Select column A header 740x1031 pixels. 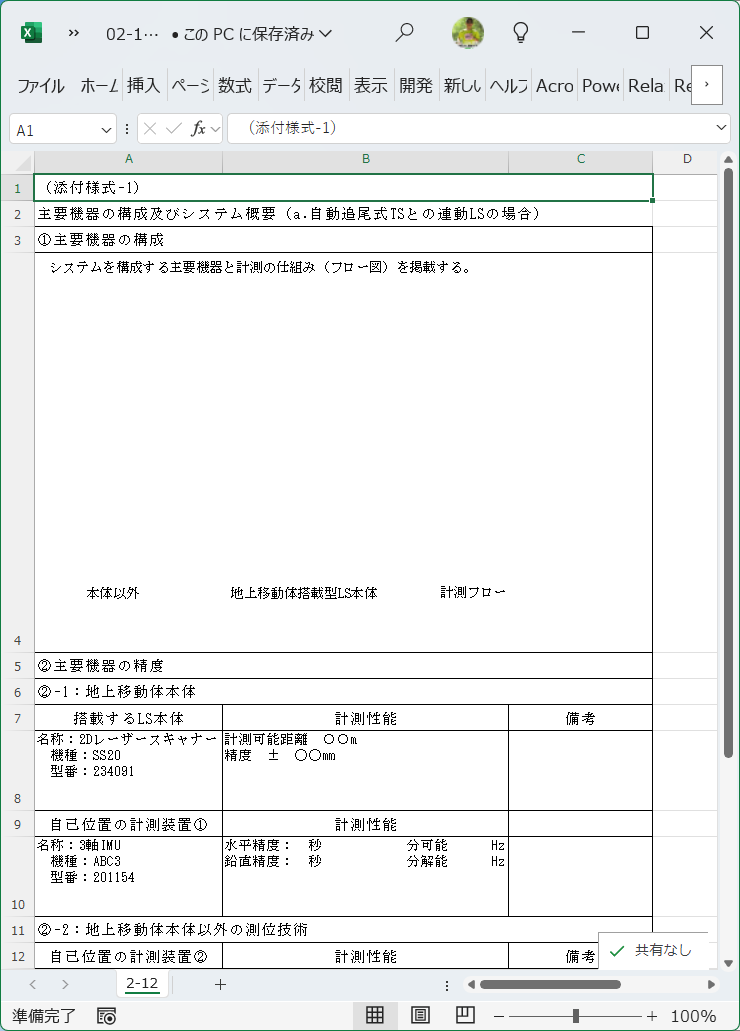click(129, 159)
